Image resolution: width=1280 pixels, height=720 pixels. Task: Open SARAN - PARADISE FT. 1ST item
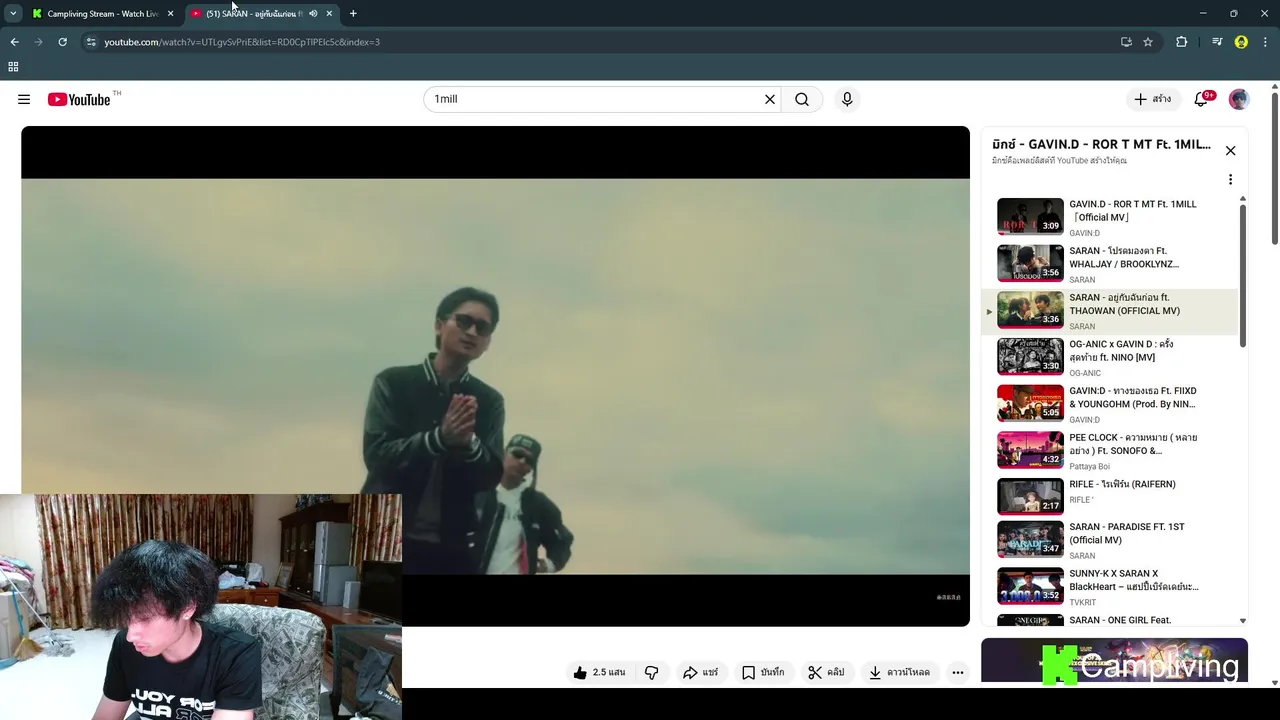coord(1110,540)
